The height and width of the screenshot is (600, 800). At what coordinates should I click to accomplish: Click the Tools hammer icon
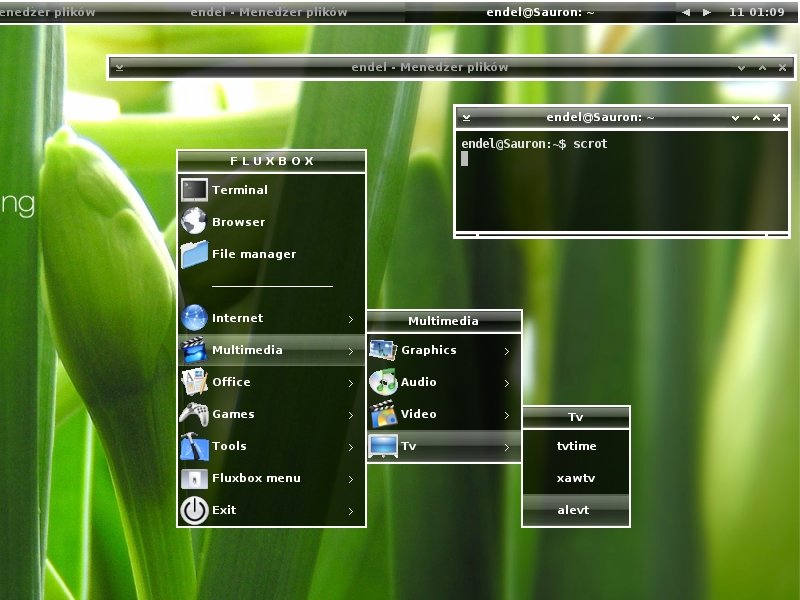click(194, 446)
